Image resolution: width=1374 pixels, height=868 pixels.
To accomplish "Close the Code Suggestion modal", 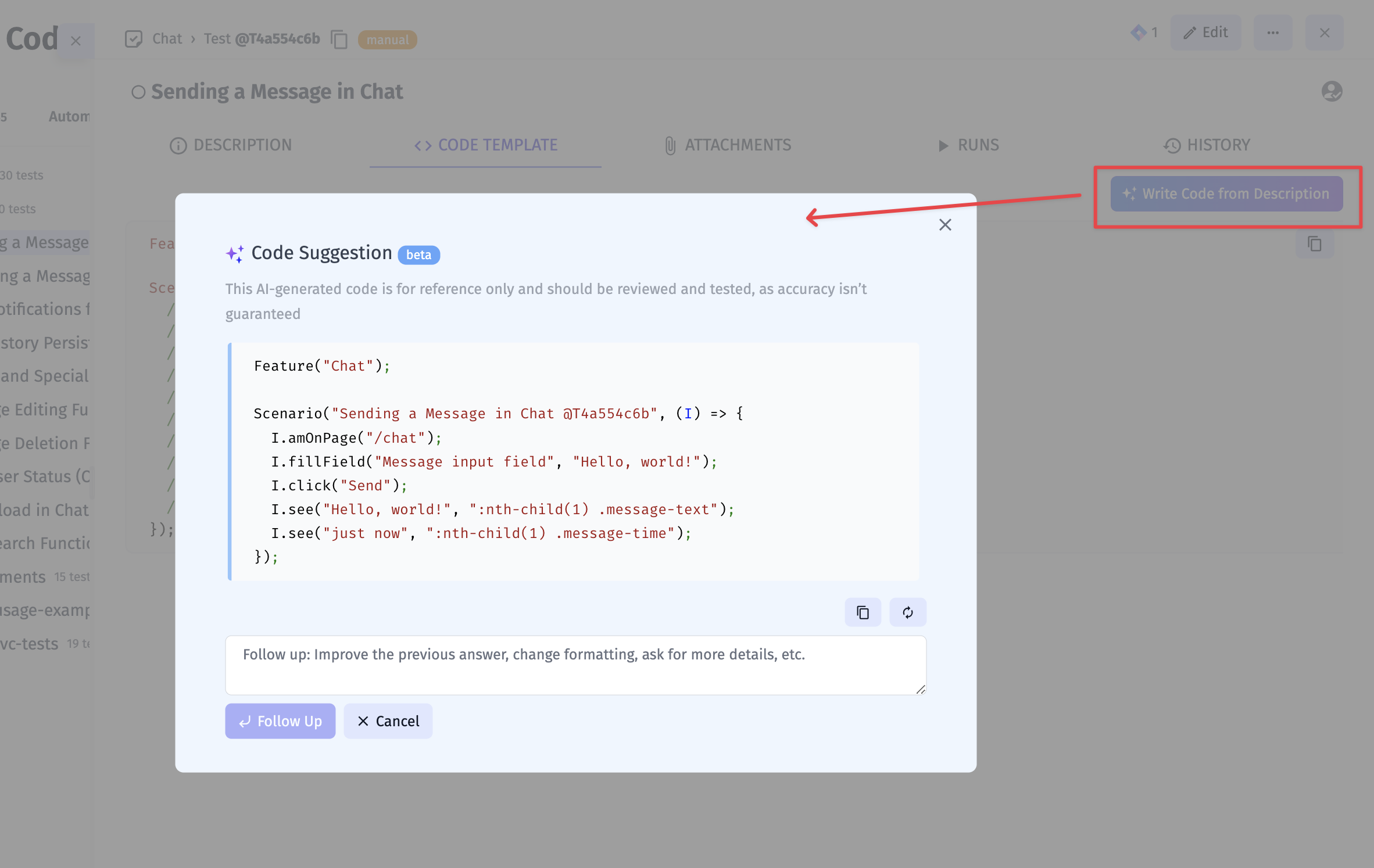I will click(943, 224).
